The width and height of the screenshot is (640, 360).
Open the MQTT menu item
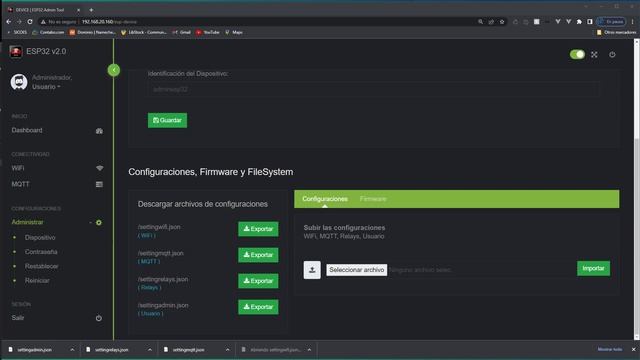[20, 184]
